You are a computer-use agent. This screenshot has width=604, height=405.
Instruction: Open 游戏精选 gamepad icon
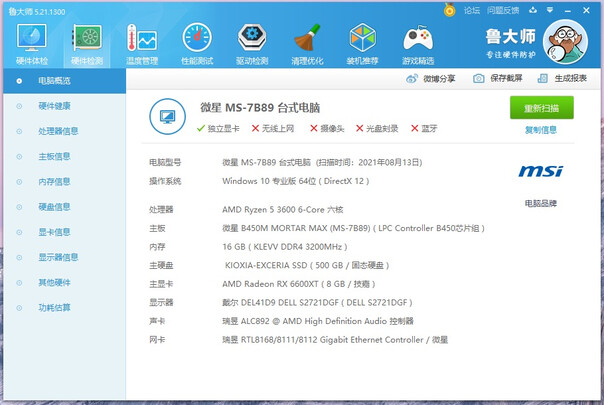[417, 42]
